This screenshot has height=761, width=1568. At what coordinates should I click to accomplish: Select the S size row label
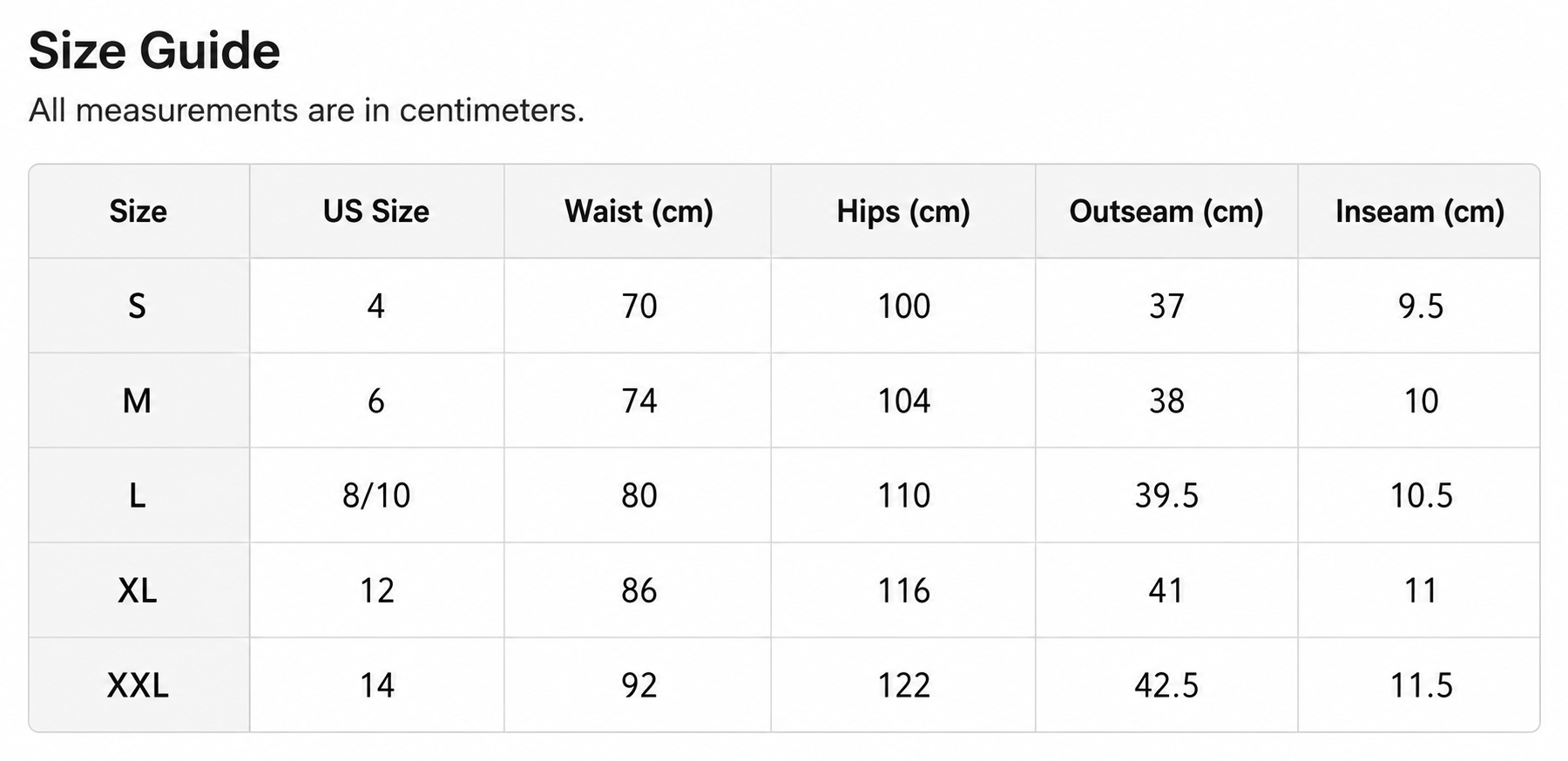(x=137, y=306)
